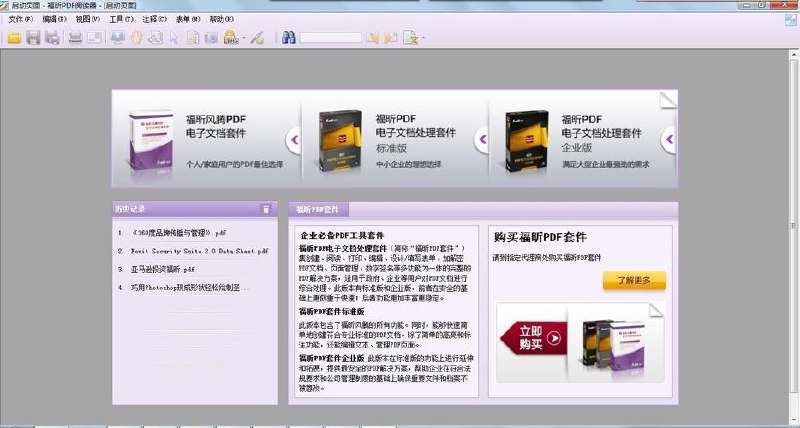The width and height of the screenshot is (800, 428).
Task: Click the yellow 了解更多 button
Action: click(x=634, y=281)
